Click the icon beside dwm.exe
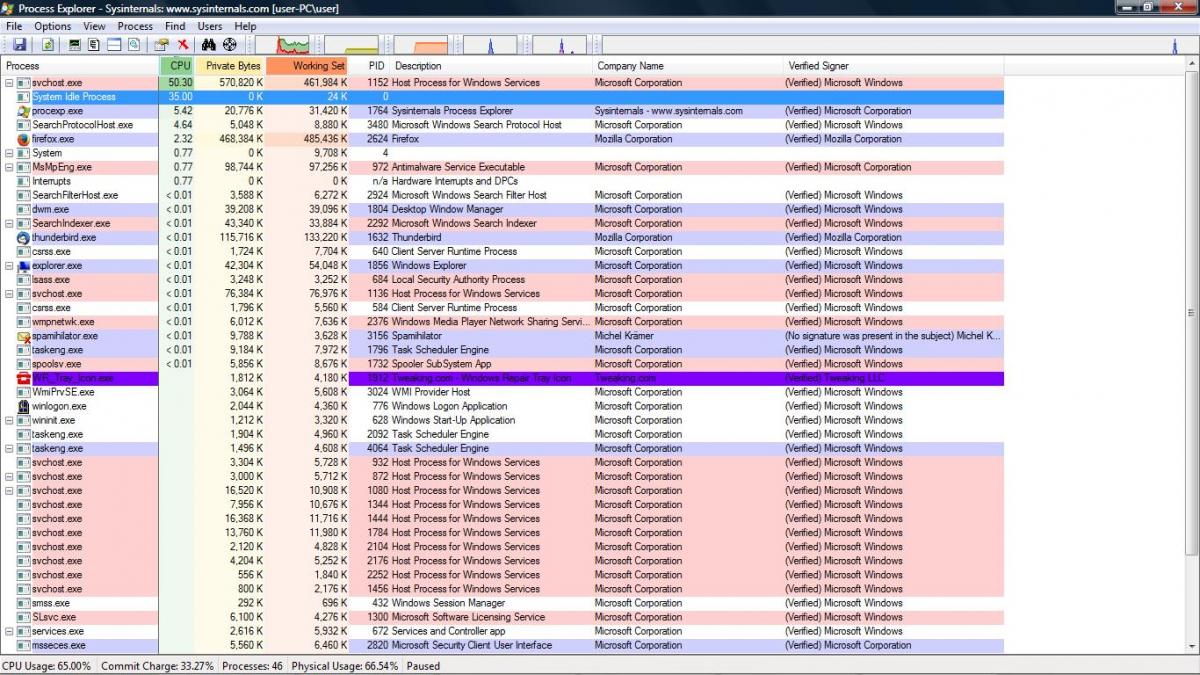 (x=24, y=210)
